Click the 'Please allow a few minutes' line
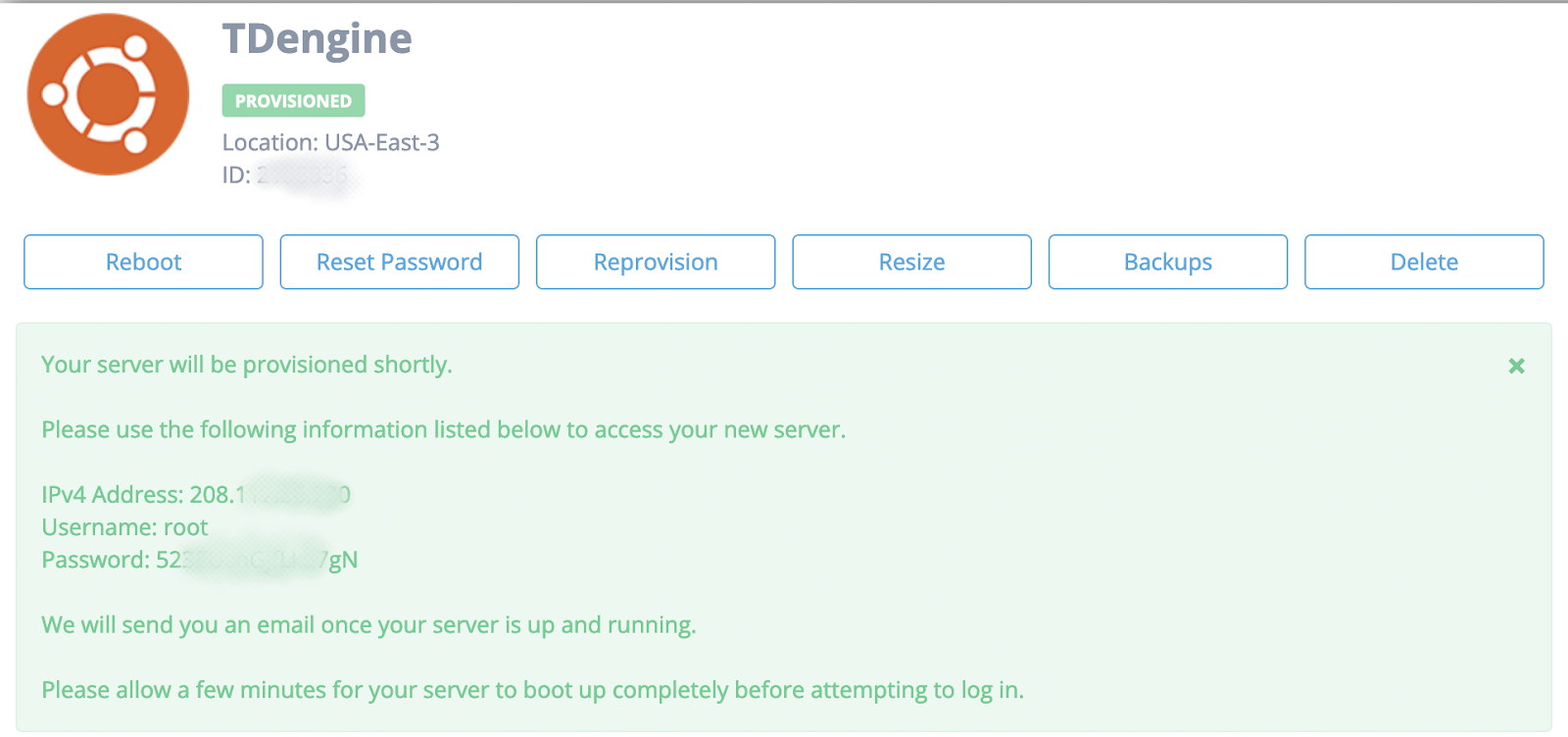Screen dimensions: 1568x737 coord(532,690)
